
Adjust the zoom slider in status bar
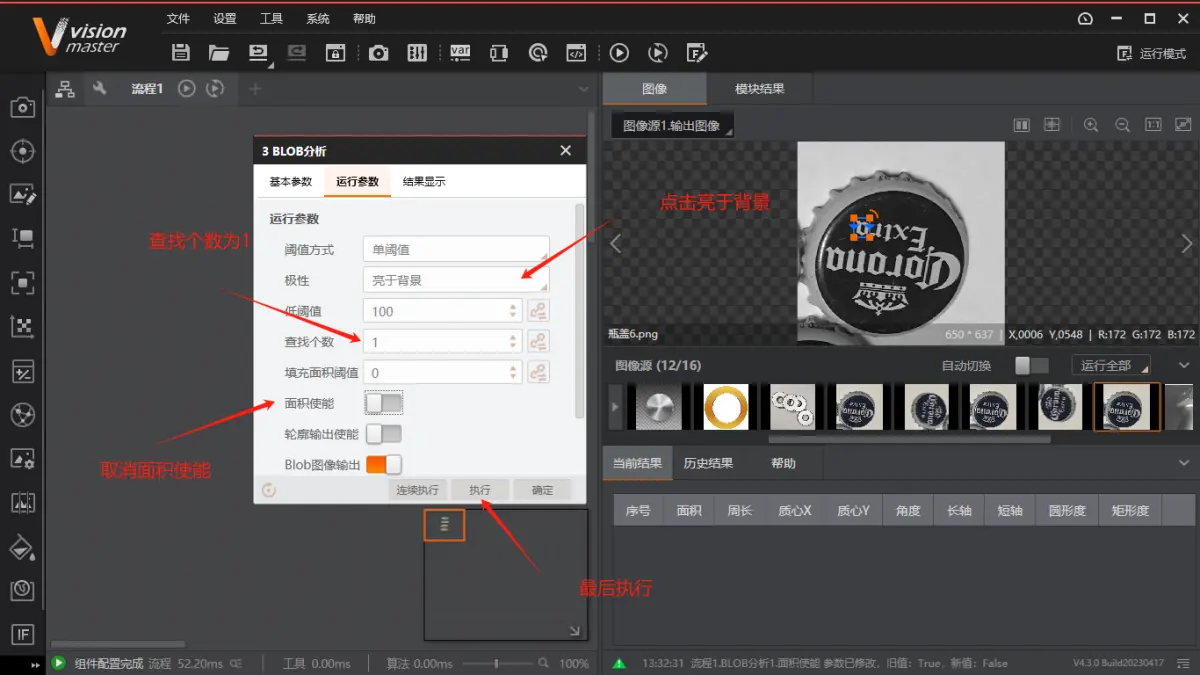coord(496,663)
